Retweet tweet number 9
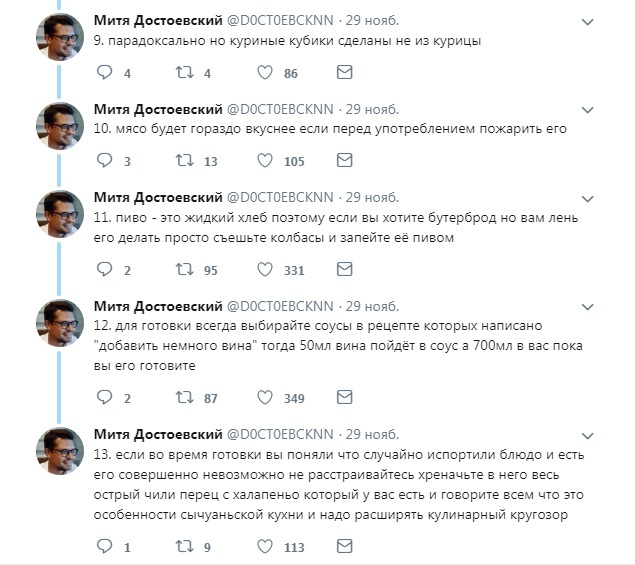Viewport: 635px width, 565px height. (184, 73)
